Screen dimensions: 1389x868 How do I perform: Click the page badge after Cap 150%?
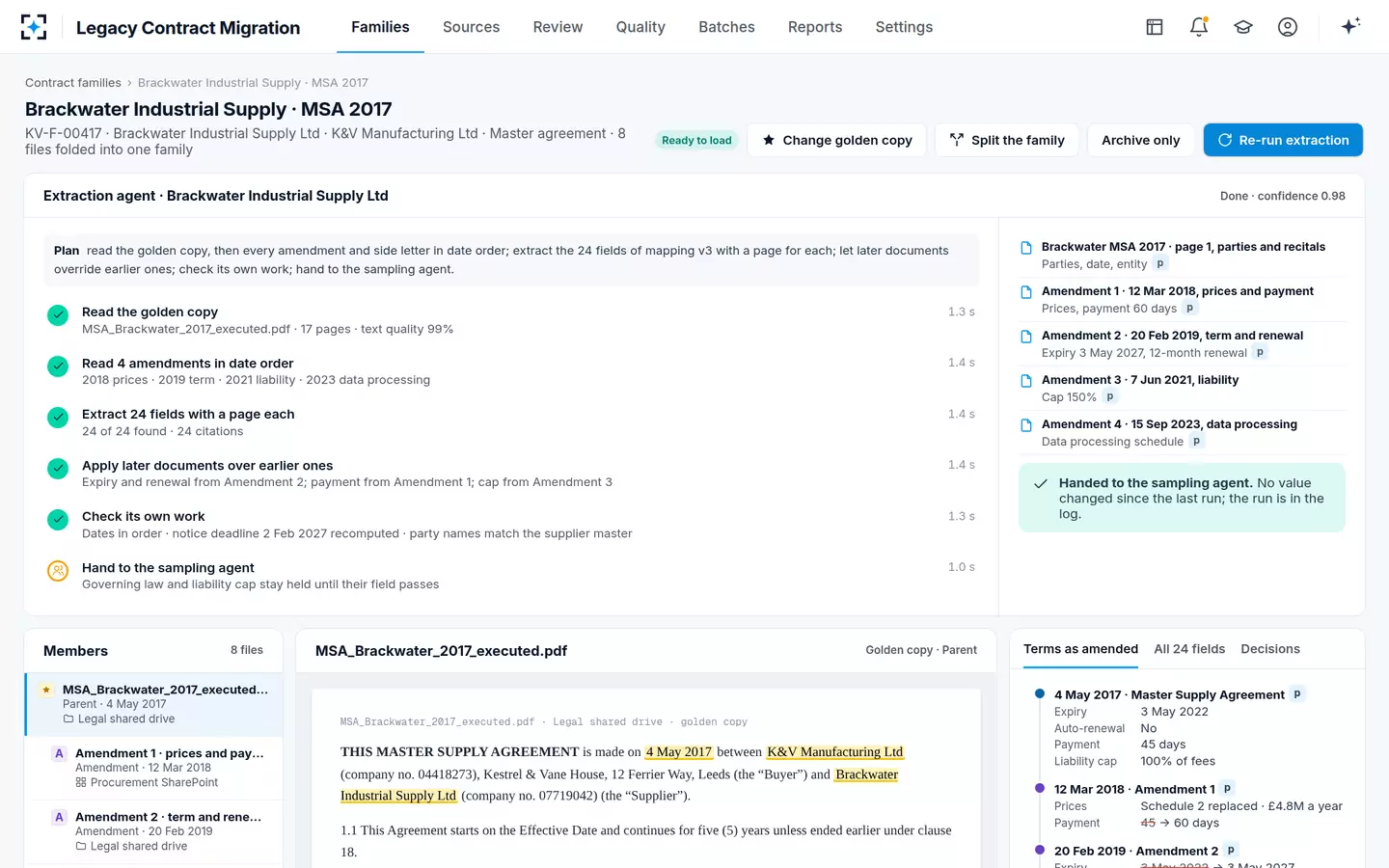[1109, 397]
